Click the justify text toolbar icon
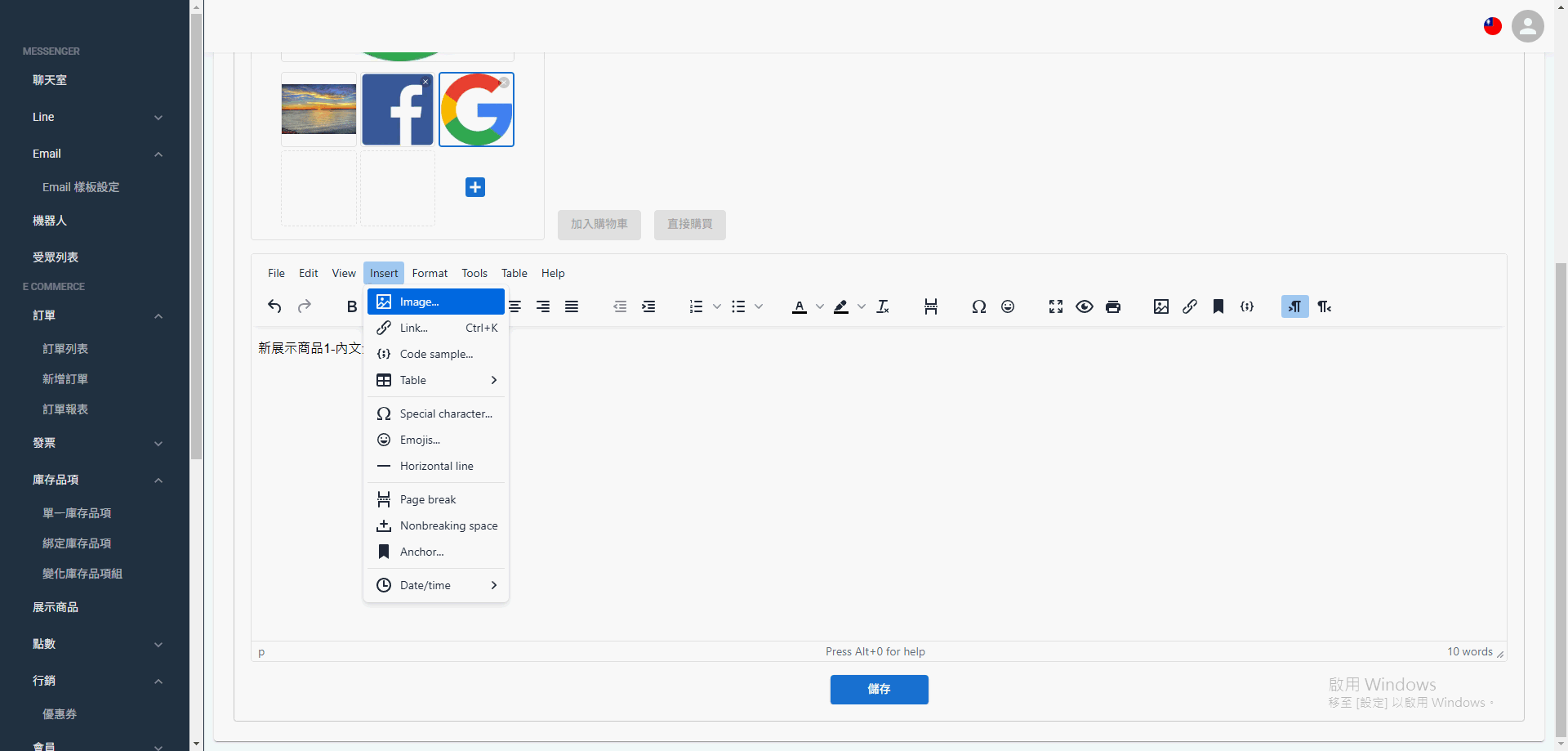 (572, 306)
